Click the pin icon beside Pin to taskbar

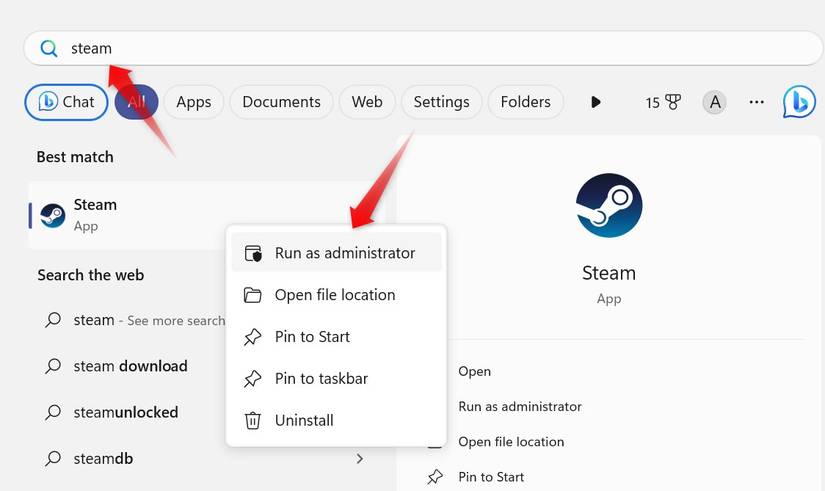pyautogui.click(x=253, y=379)
